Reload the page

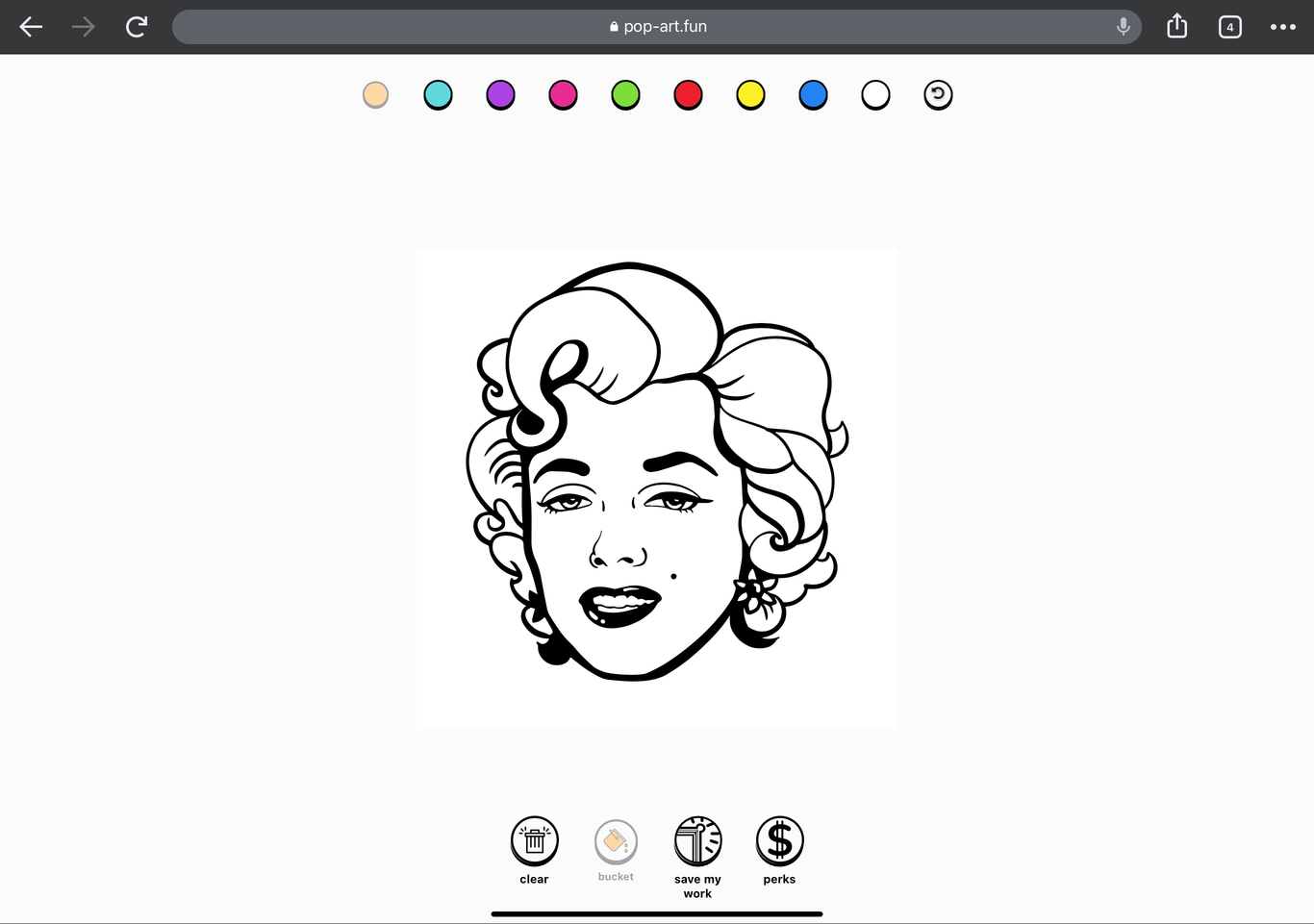click(x=137, y=27)
